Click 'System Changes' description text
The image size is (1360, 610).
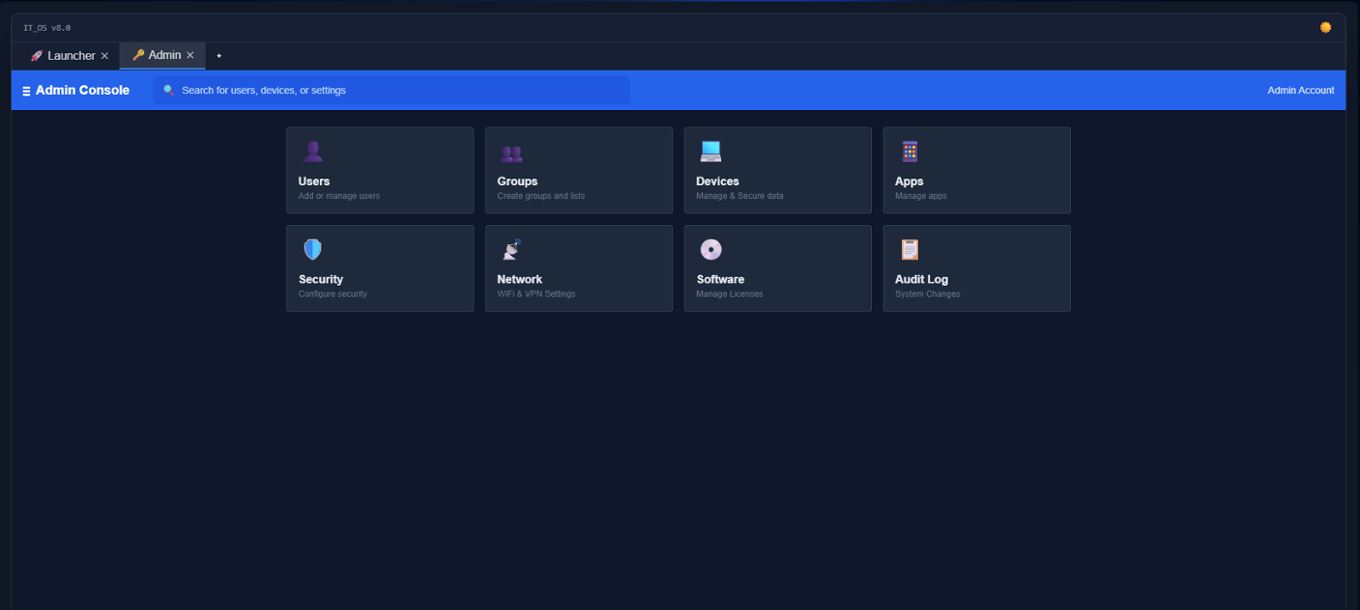point(927,294)
